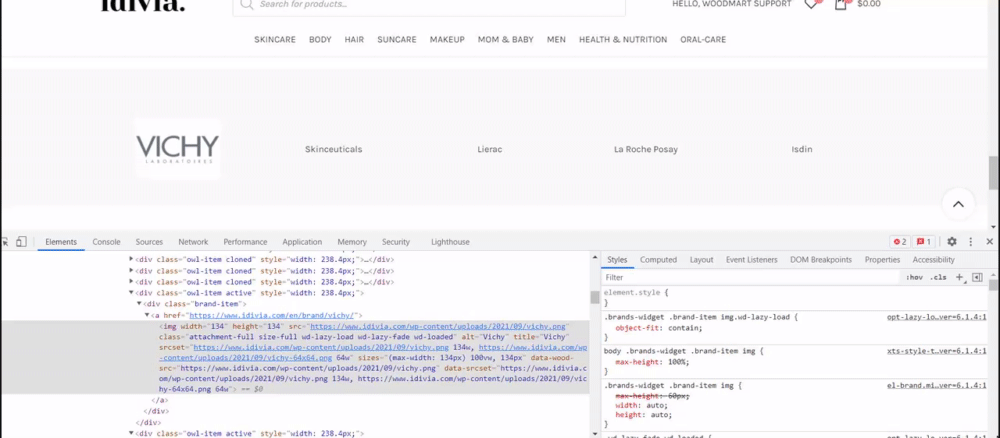The image size is (1000, 438).
Task: Select the Accessibility subtab
Action: click(933, 259)
